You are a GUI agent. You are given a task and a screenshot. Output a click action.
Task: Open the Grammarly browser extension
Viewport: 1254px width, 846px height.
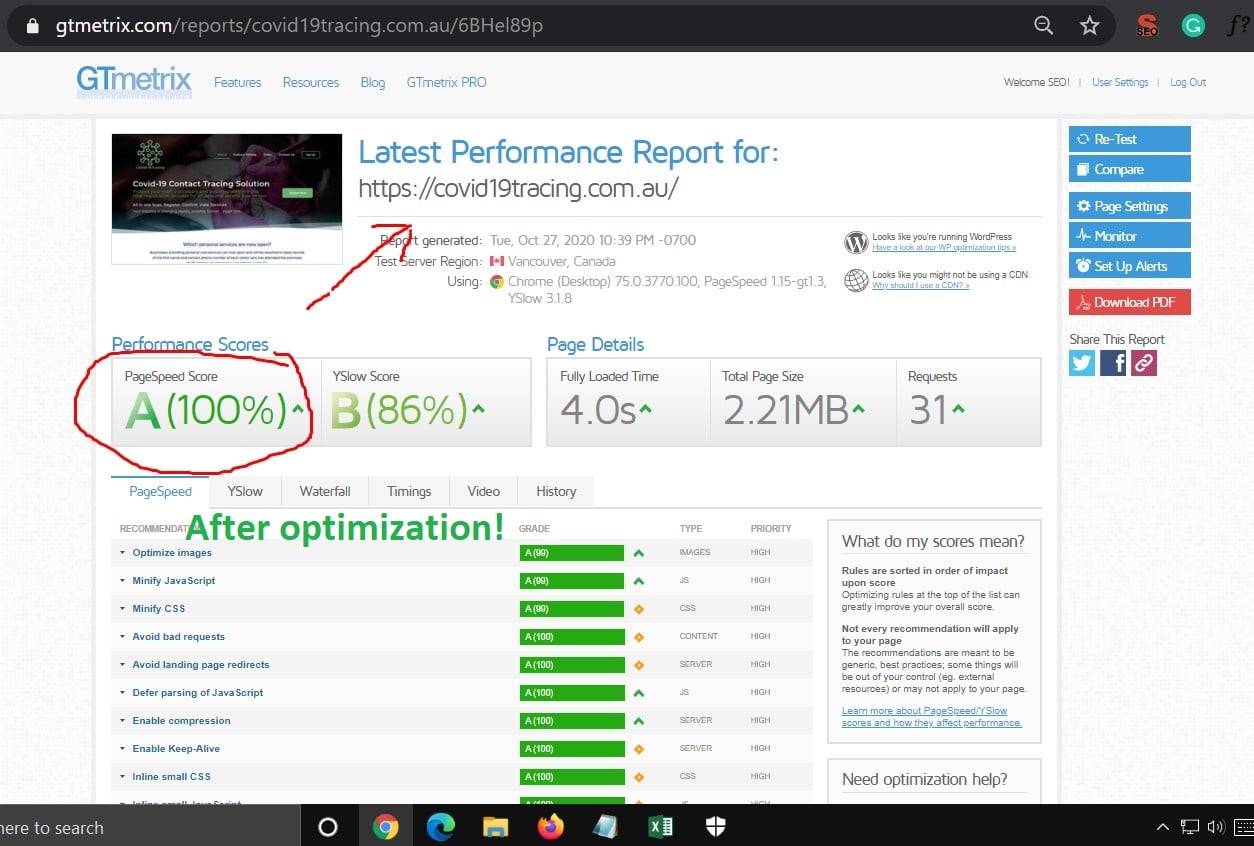pyautogui.click(x=1192, y=25)
